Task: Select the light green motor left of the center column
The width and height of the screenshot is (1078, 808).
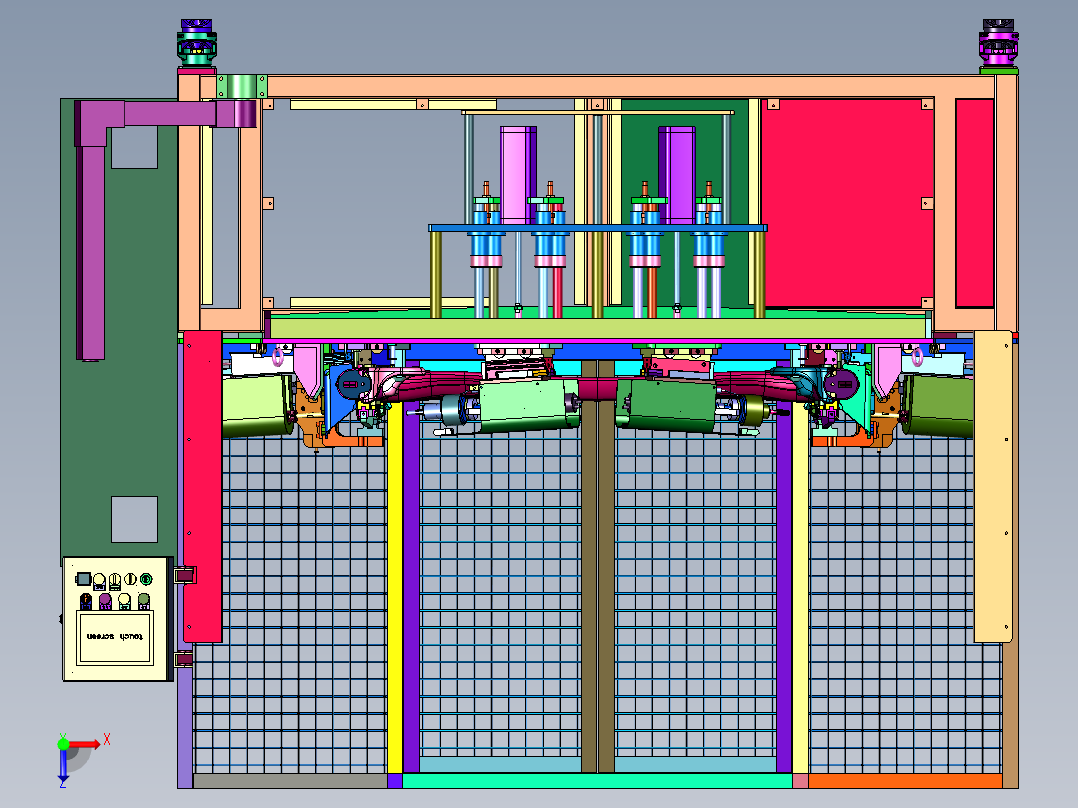Action: pyautogui.click(x=527, y=406)
